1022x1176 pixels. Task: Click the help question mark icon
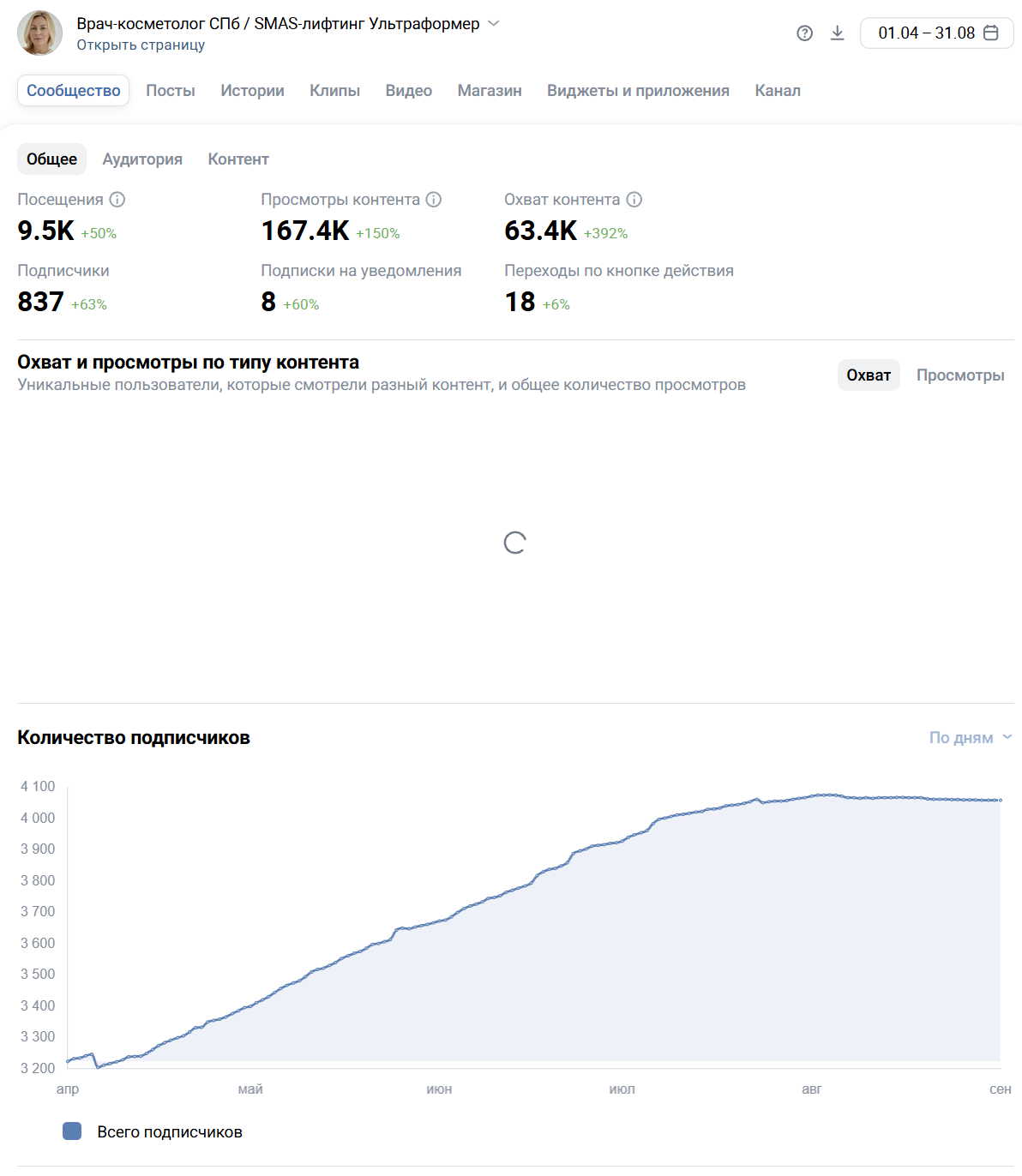point(804,33)
